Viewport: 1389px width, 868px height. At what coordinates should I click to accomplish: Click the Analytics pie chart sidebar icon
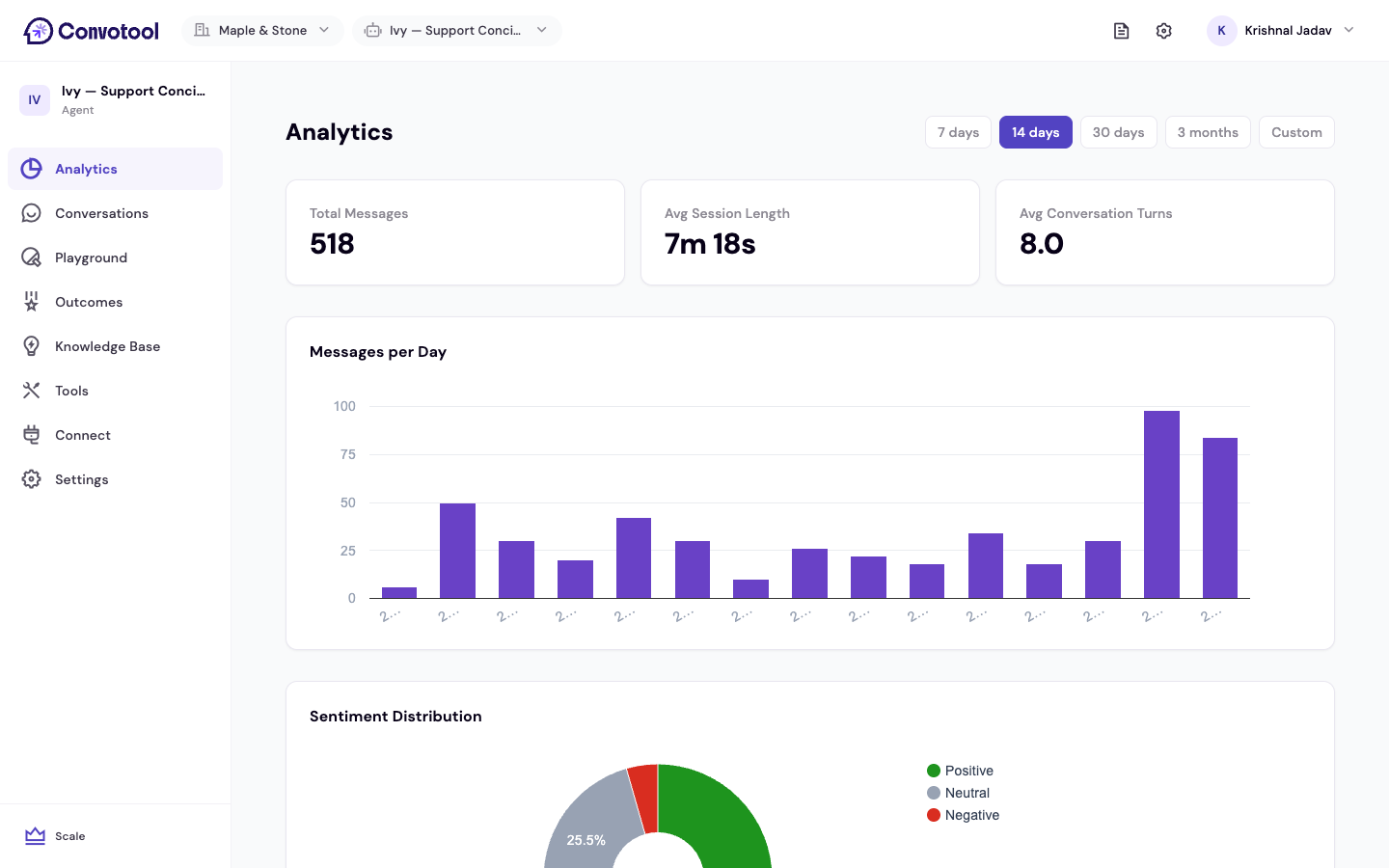click(32, 169)
